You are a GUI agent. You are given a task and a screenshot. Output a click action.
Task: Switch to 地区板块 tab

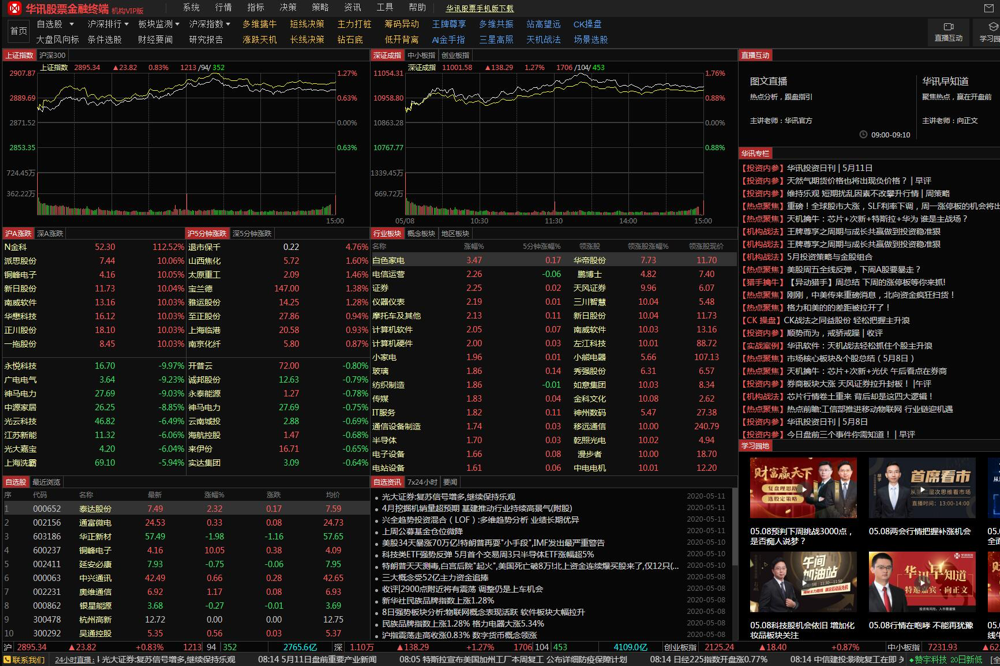[x=455, y=233]
